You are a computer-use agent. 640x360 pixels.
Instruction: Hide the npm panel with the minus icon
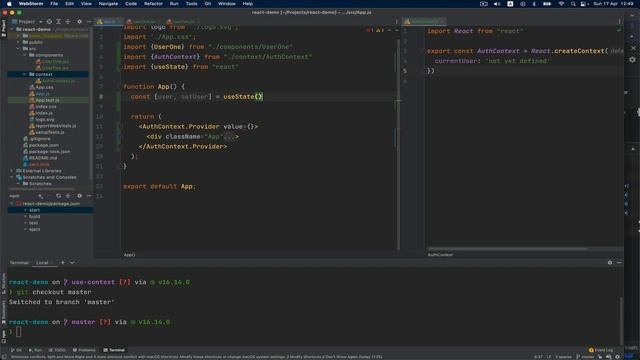click(89, 196)
